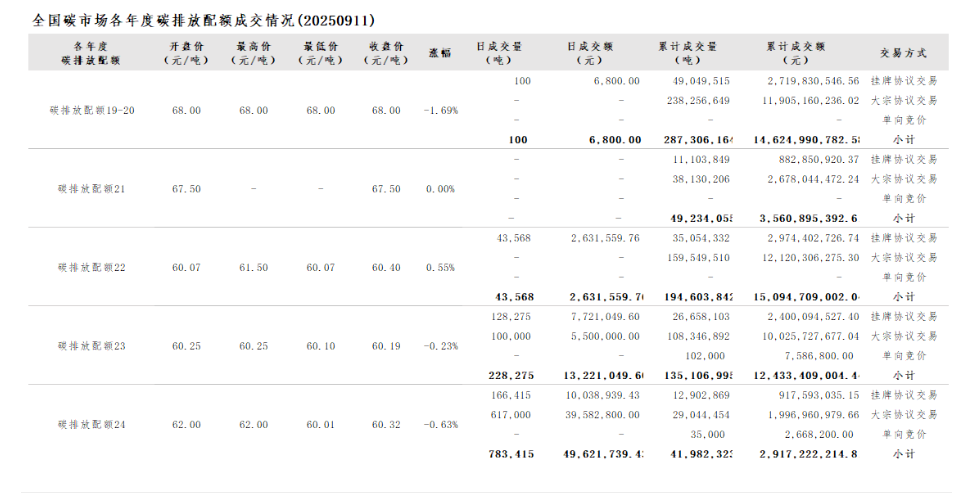The height and width of the screenshot is (499, 972).
Task: Click the 累计成交额 column header
Action: pyautogui.click(x=796, y=53)
